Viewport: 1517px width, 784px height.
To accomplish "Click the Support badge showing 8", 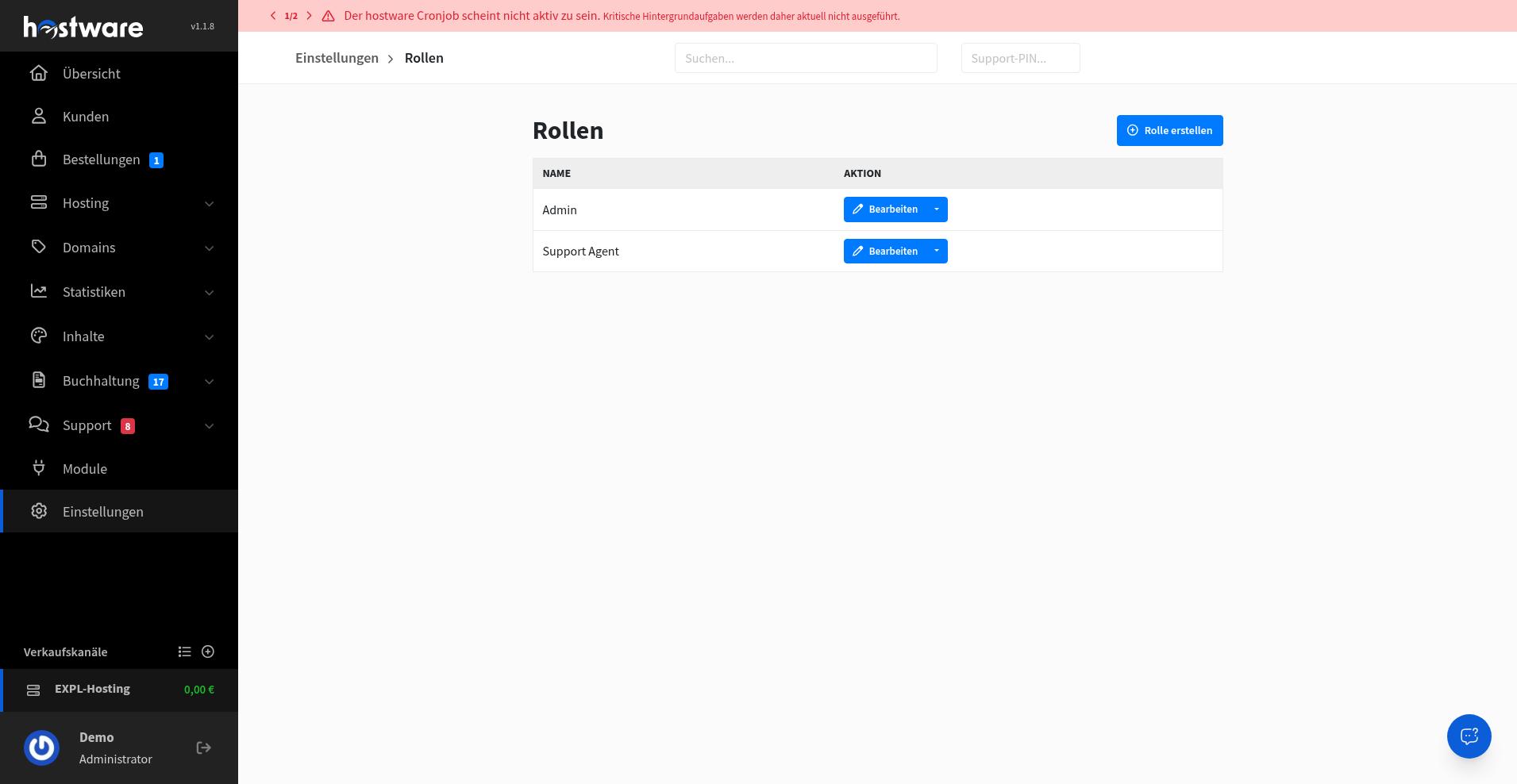I will pos(127,426).
